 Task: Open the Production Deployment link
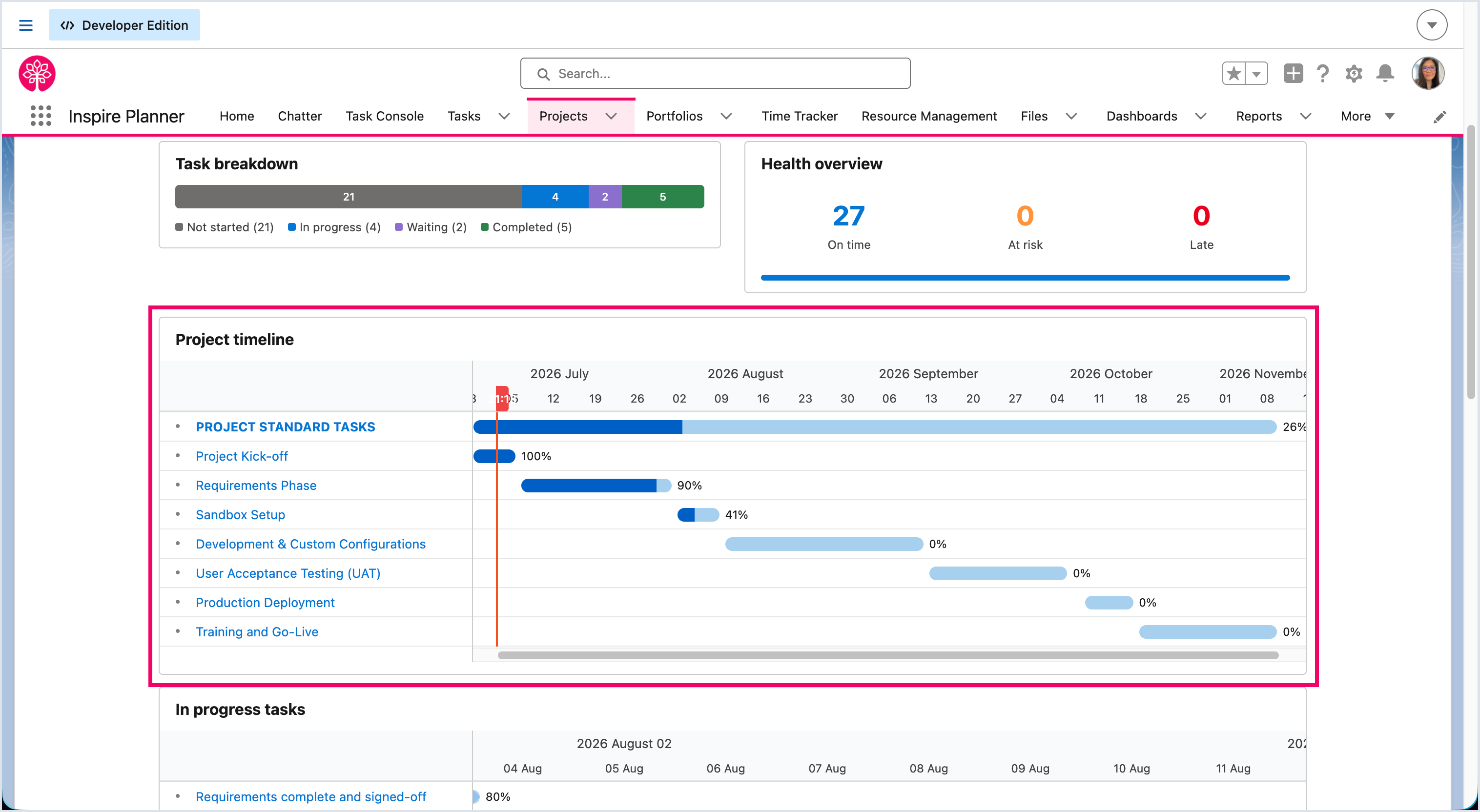pyautogui.click(x=266, y=602)
